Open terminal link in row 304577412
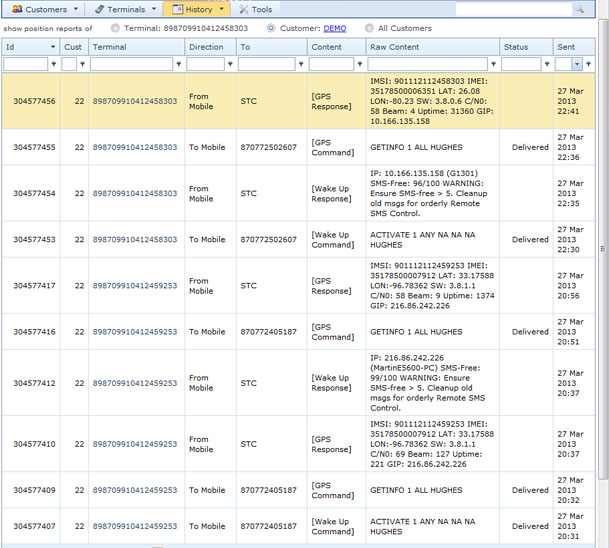609x548 pixels. pyautogui.click(x=135, y=383)
